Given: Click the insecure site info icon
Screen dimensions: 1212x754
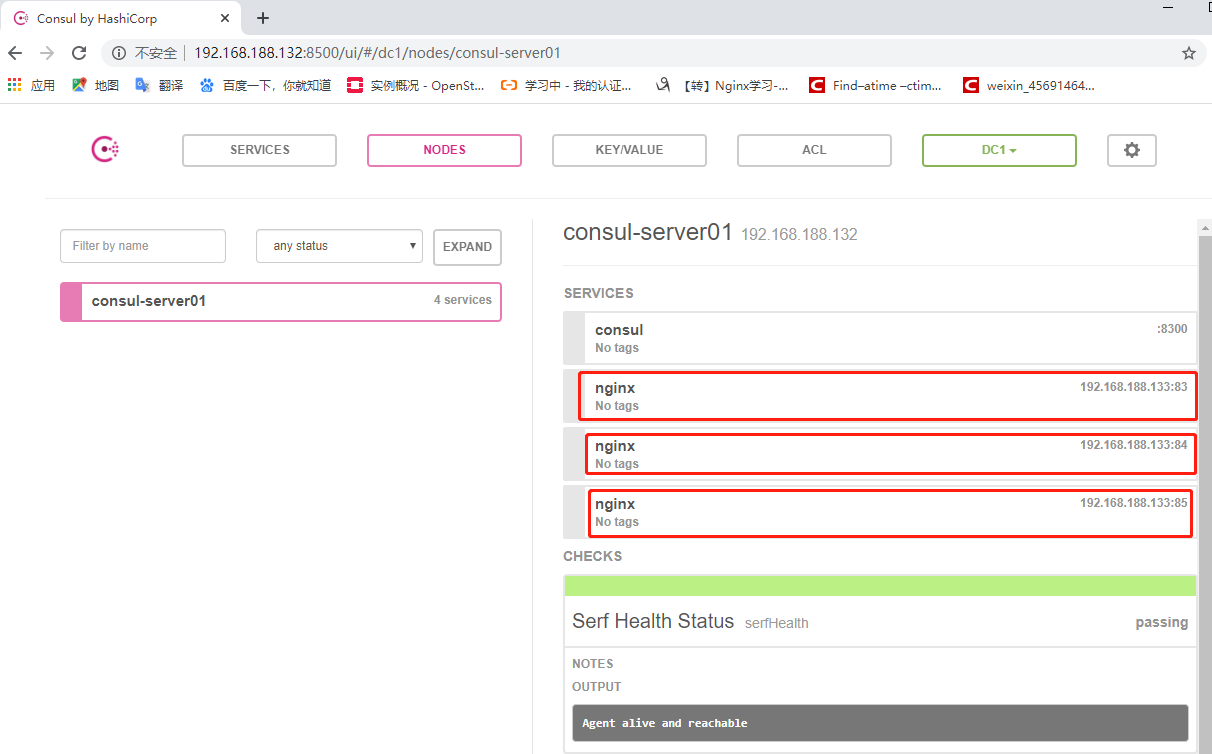Looking at the screenshot, I should click(118, 53).
